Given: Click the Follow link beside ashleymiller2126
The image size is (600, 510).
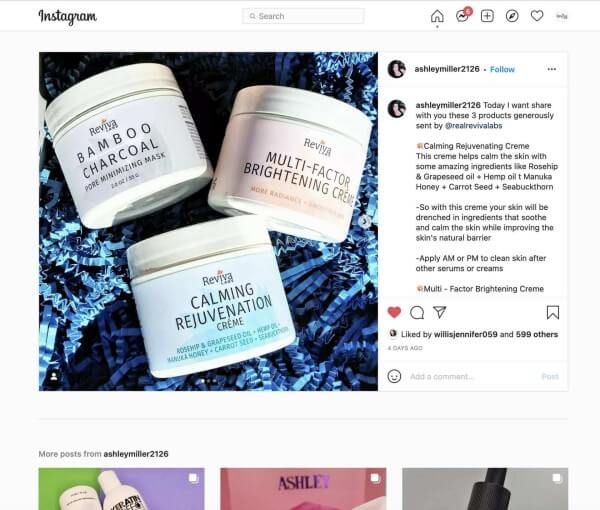Looking at the screenshot, I should [502, 69].
